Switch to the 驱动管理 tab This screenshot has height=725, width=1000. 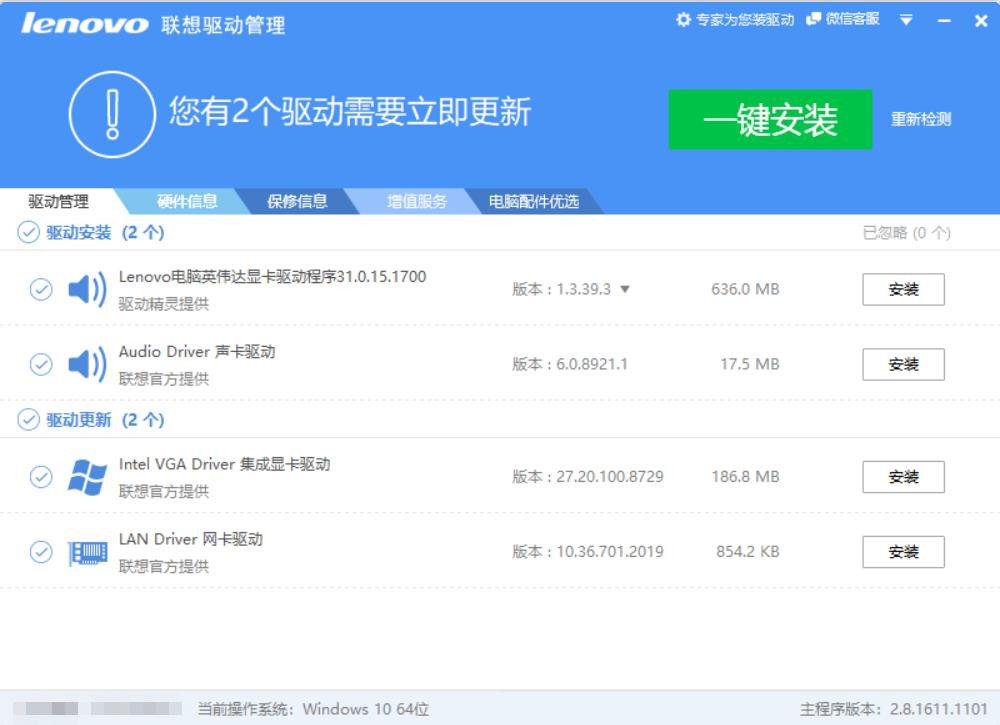(59, 201)
